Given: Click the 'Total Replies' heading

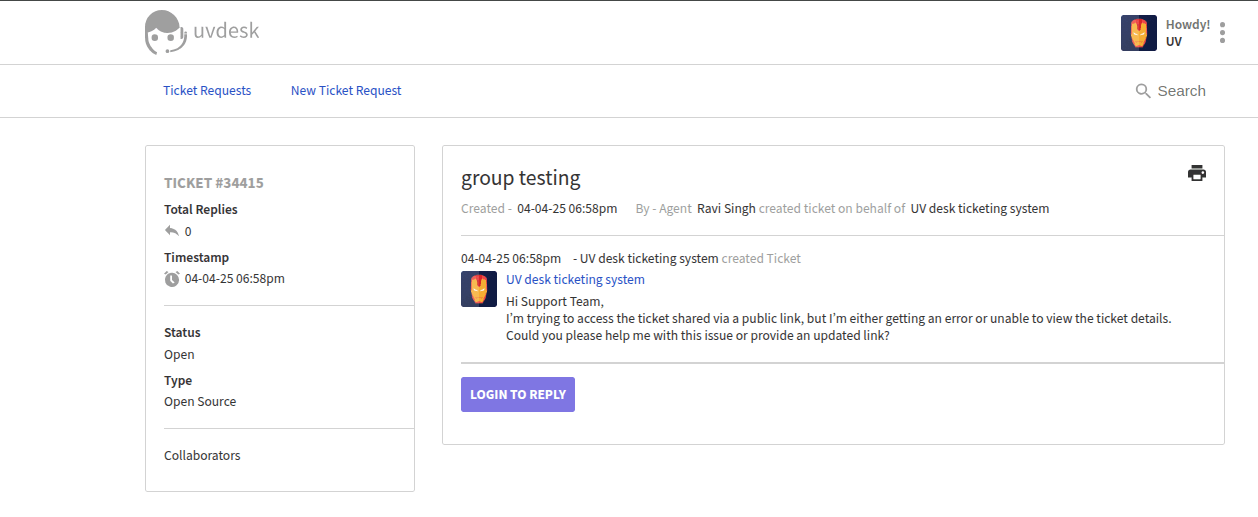Looking at the screenshot, I should 201,210.
